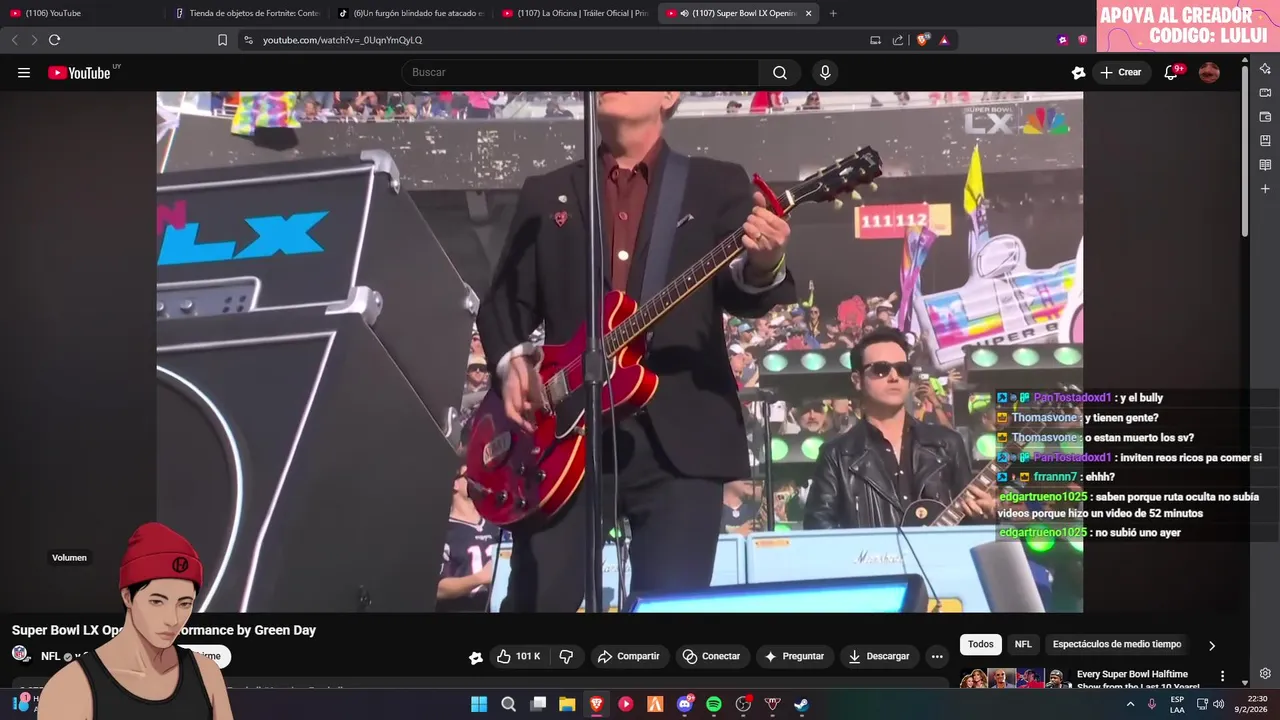1280x720 pixels.
Task: Open the YouTube hamburger guide menu
Action: click(x=24, y=72)
